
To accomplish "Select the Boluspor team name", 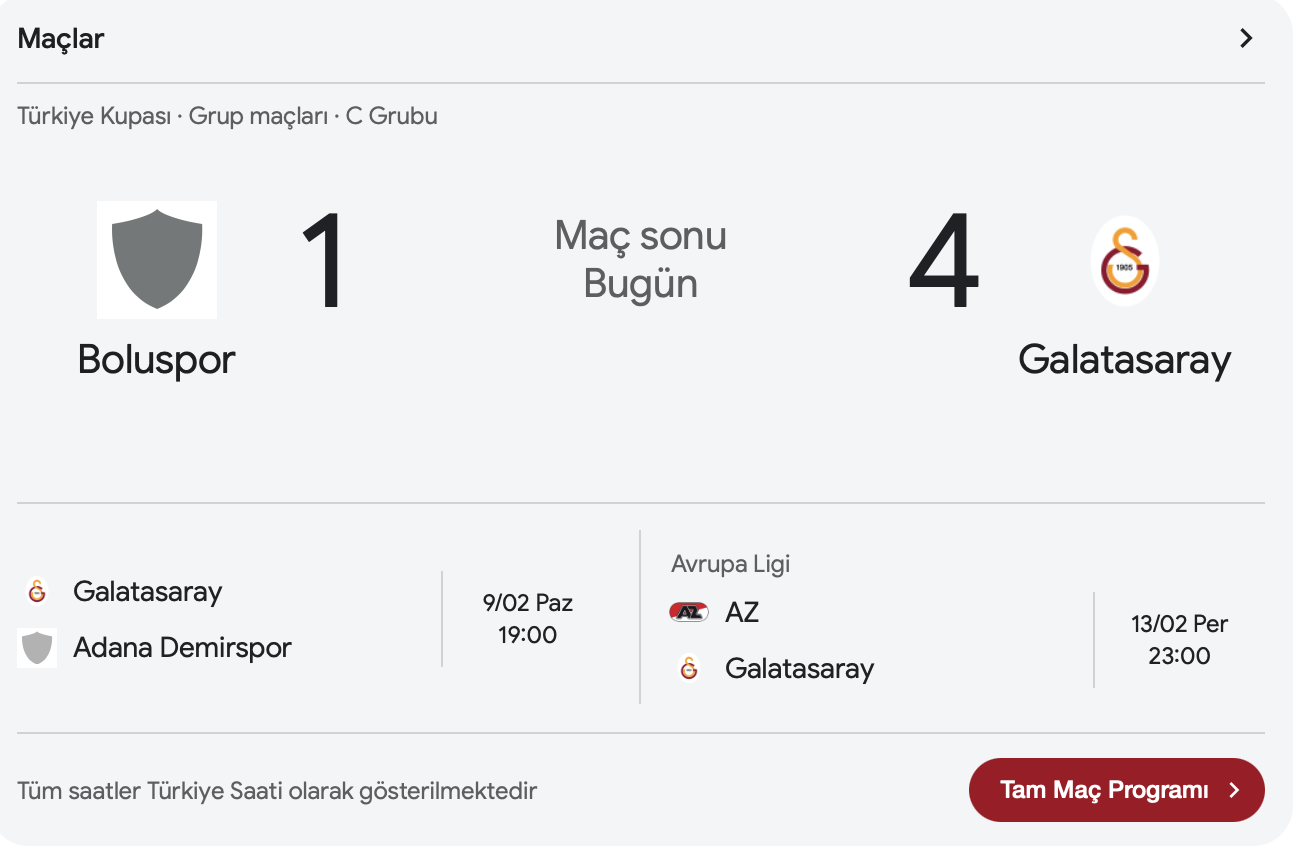I will (157, 359).
